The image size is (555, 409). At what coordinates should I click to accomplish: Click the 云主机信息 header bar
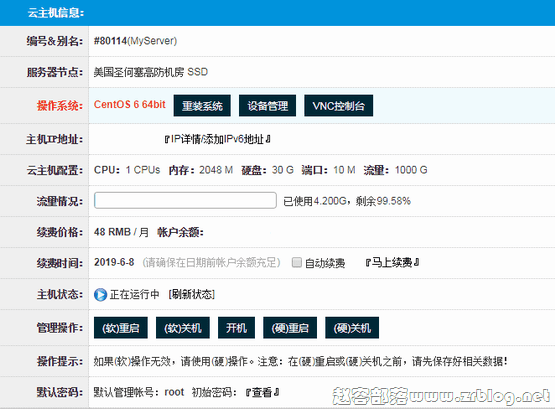pos(278,13)
